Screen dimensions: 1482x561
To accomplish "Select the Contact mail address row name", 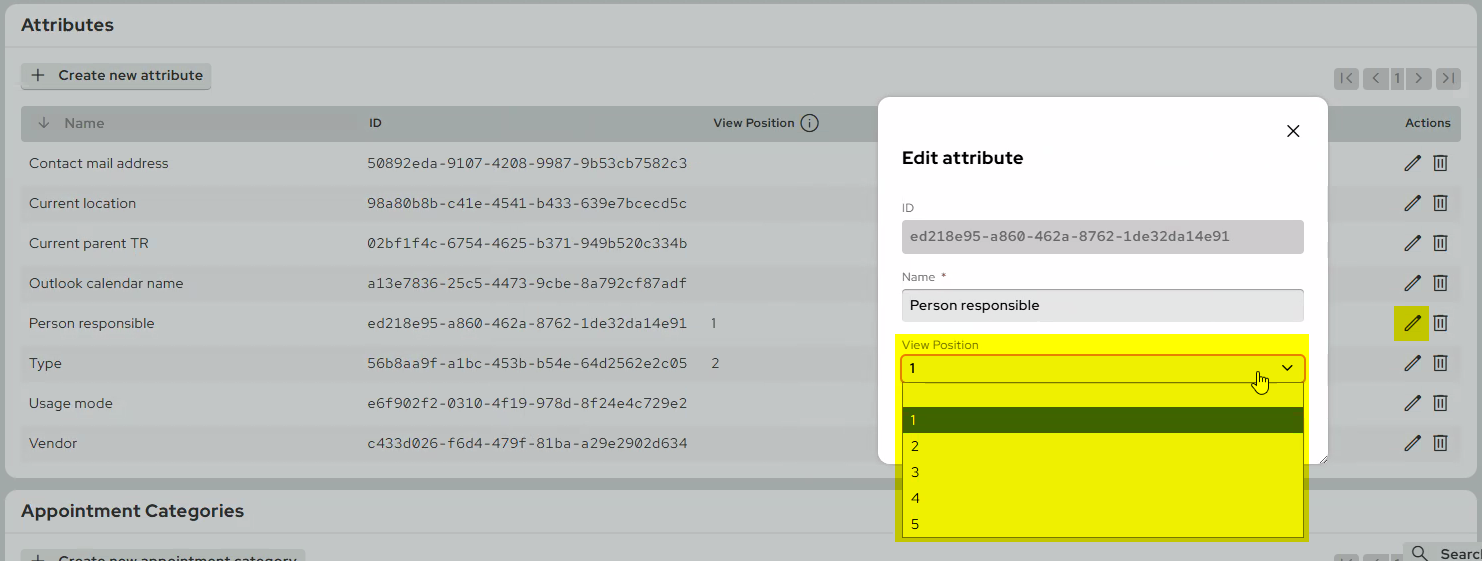I will pos(99,163).
